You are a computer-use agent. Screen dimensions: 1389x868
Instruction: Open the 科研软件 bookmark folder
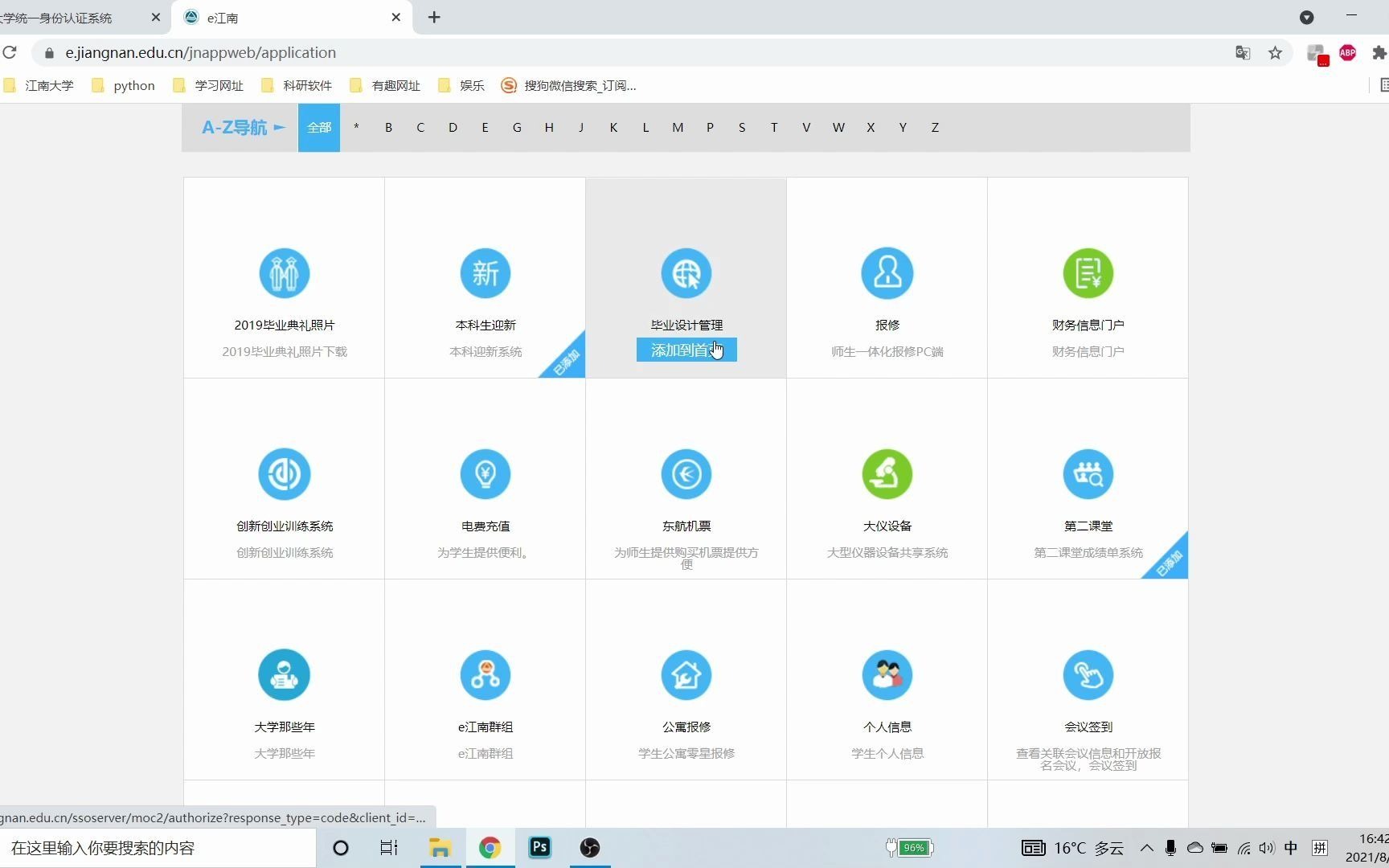point(297,86)
